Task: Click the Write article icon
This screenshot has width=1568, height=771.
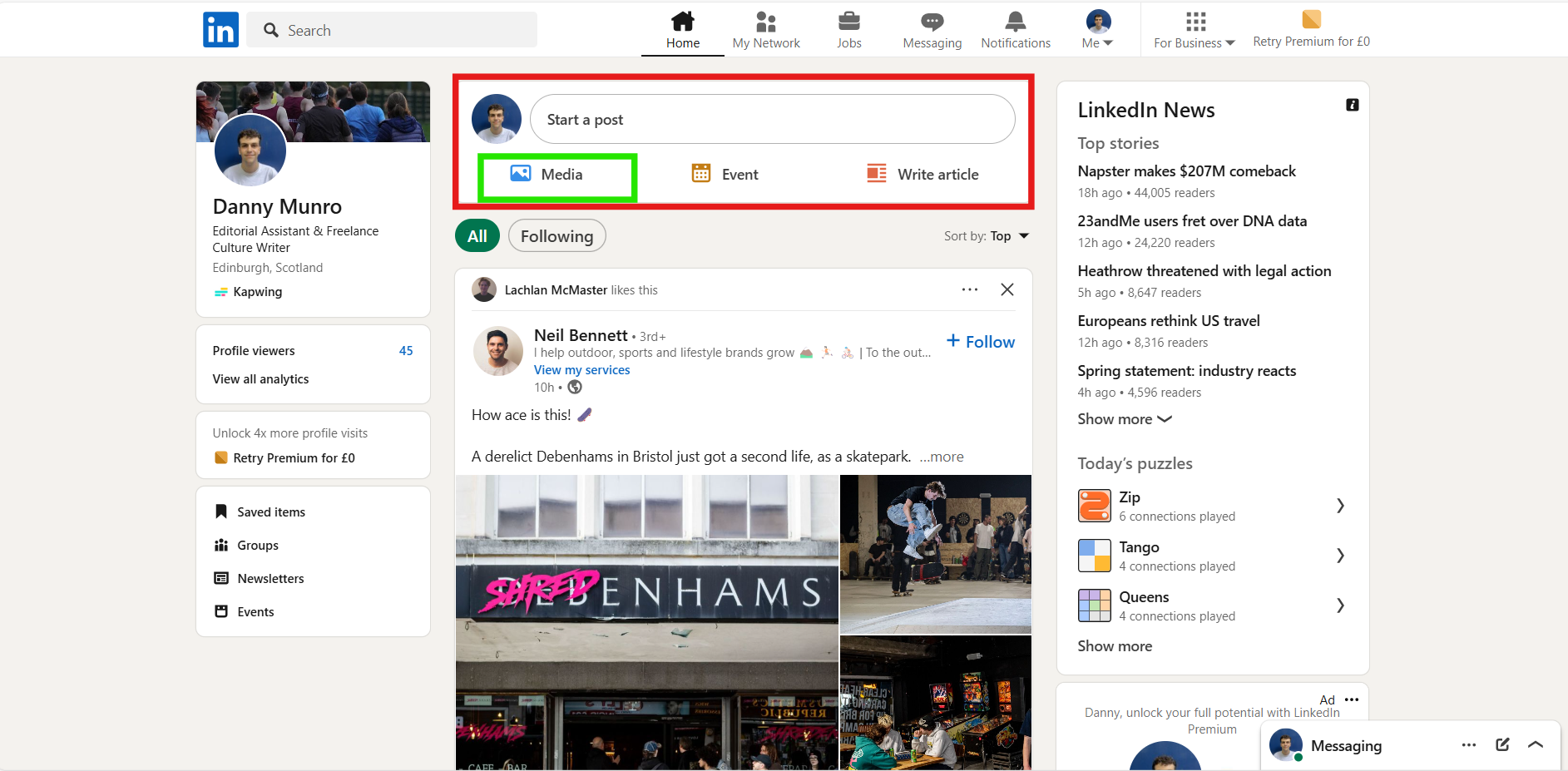Action: coord(876,174)
